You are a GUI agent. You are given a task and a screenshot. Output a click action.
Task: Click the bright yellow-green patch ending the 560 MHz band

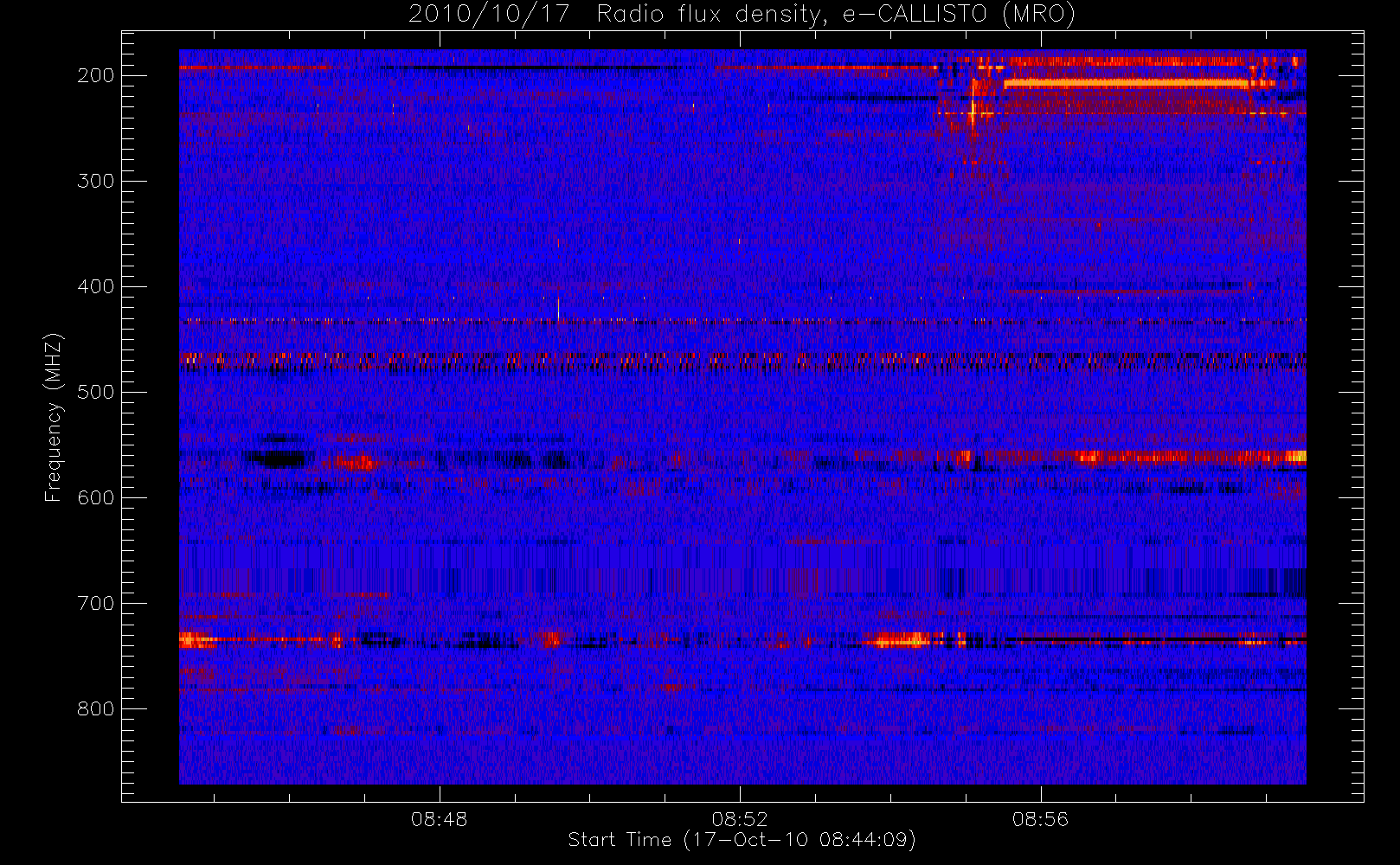1296,456
